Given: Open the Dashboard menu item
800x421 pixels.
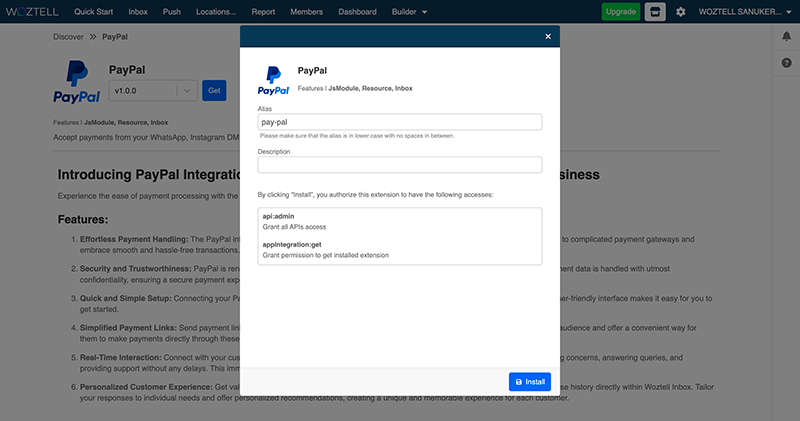Looking at the screenshot, I should point(357,12).
